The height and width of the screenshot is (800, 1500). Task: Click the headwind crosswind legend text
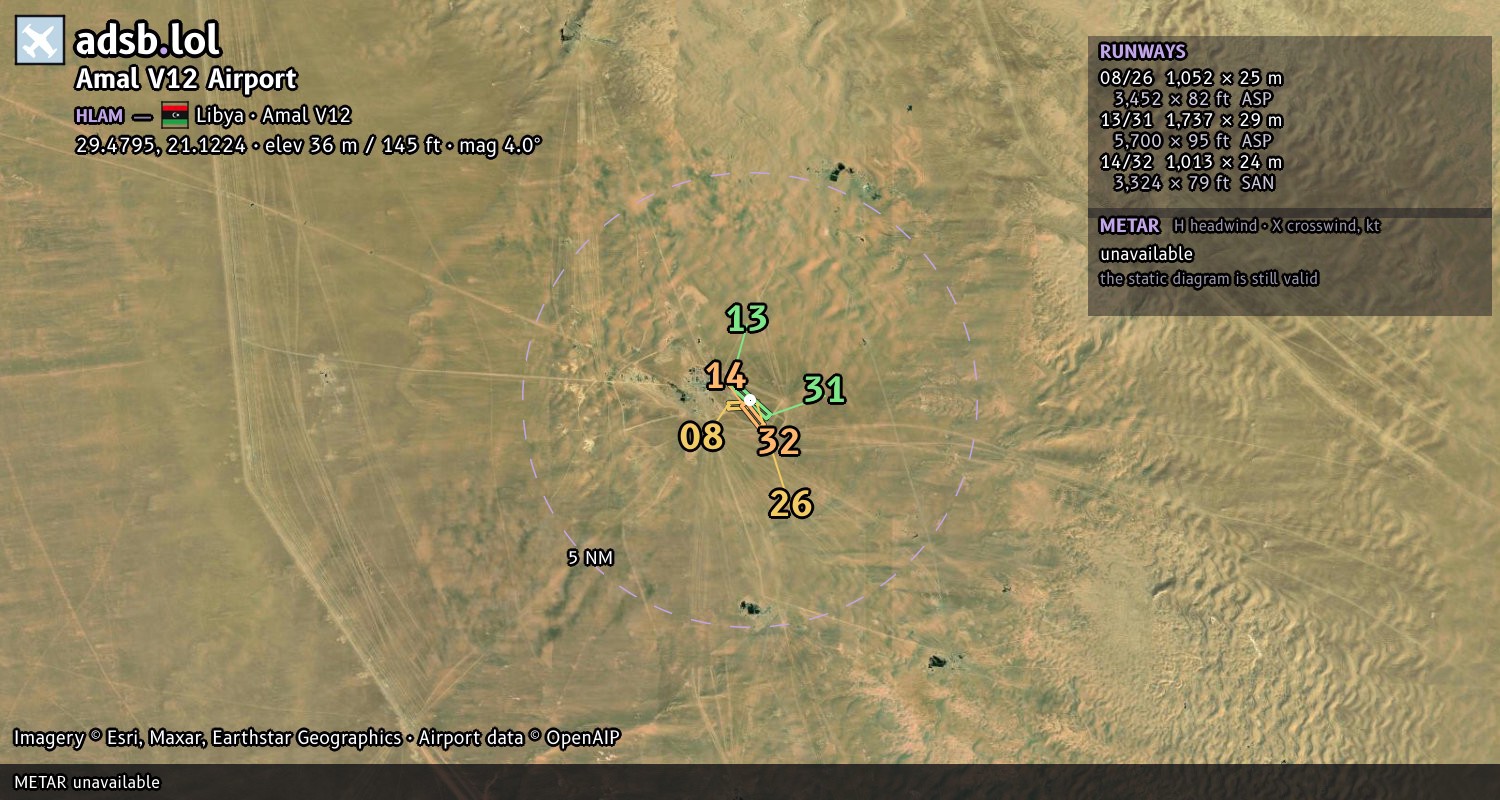(x=1277, y=226)
